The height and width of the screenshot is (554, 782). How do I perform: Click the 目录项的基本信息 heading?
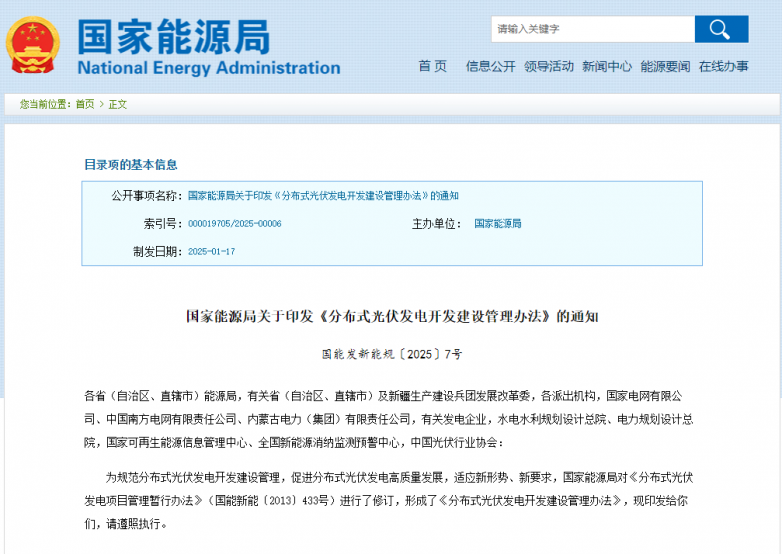point(130,165)
